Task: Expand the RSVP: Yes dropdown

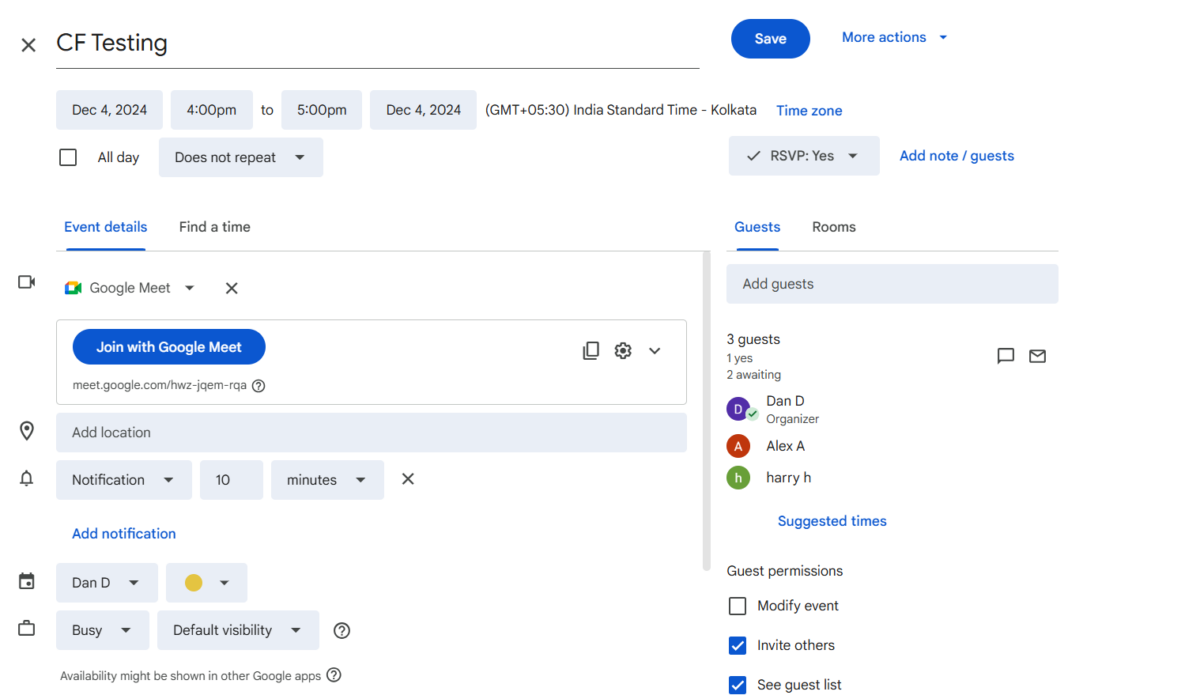Action: [x=804, y=156]
